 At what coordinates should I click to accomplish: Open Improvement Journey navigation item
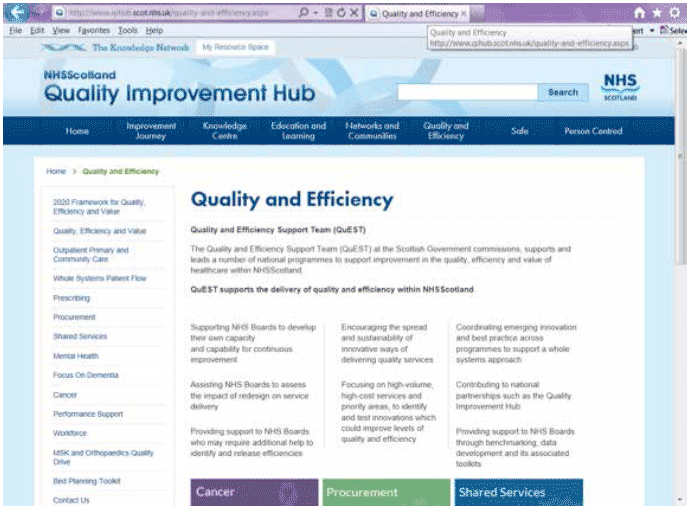click(151, 131)
